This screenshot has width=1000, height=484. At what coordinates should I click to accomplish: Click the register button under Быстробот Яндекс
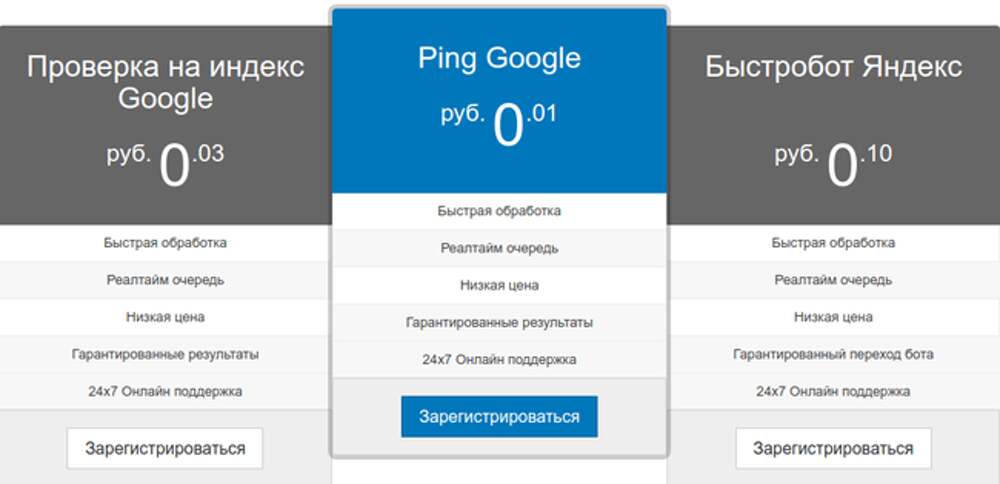(833, 448)
